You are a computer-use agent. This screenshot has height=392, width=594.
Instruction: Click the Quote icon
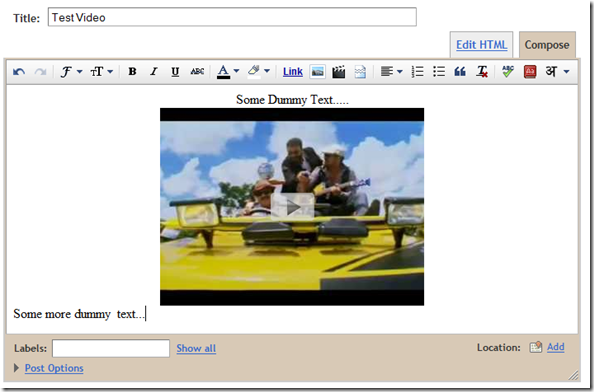(460, 71)
